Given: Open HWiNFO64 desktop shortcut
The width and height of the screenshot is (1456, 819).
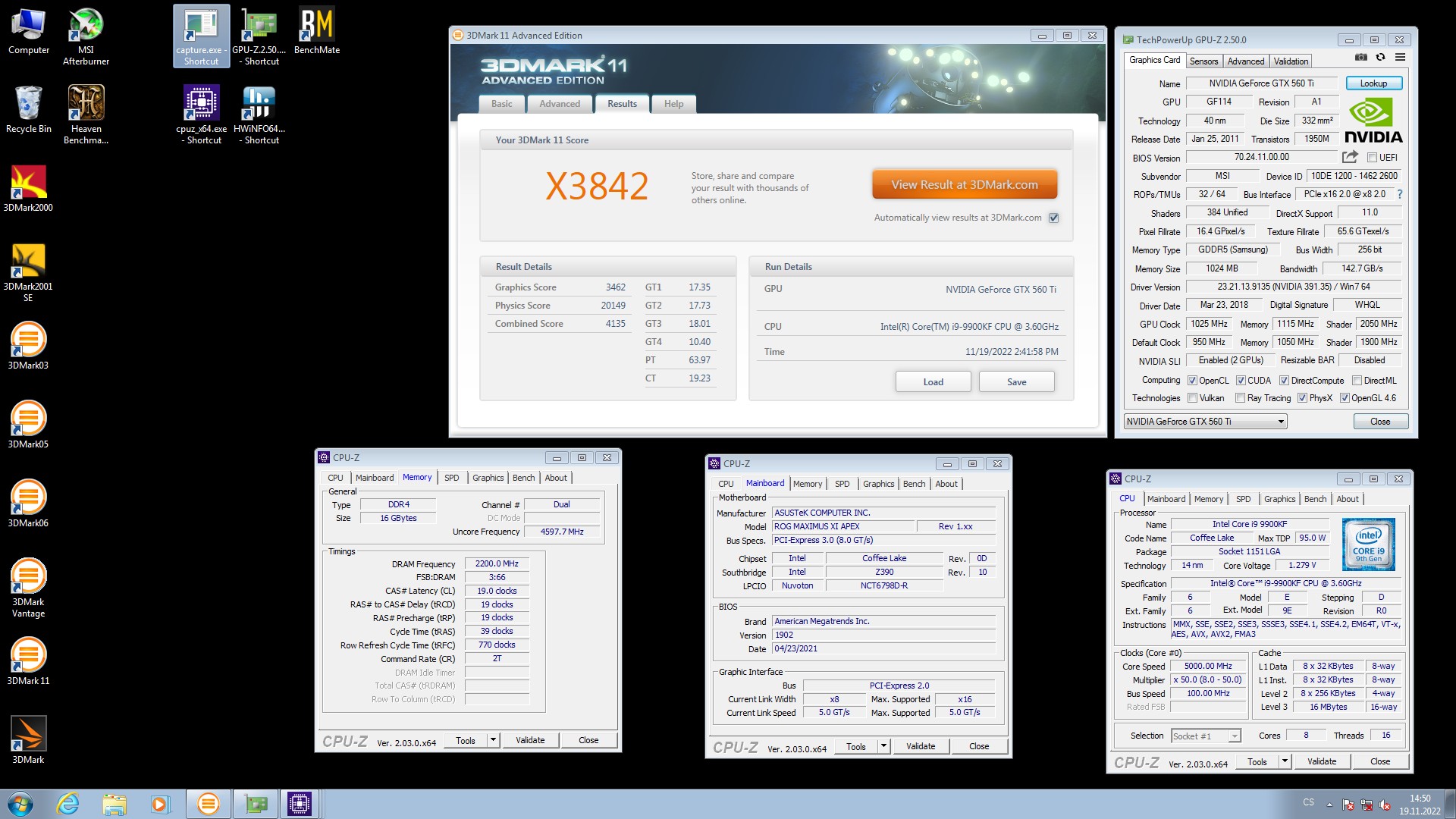Looking at the screenshot, I should pyautogui.click(x=259, y=115).
